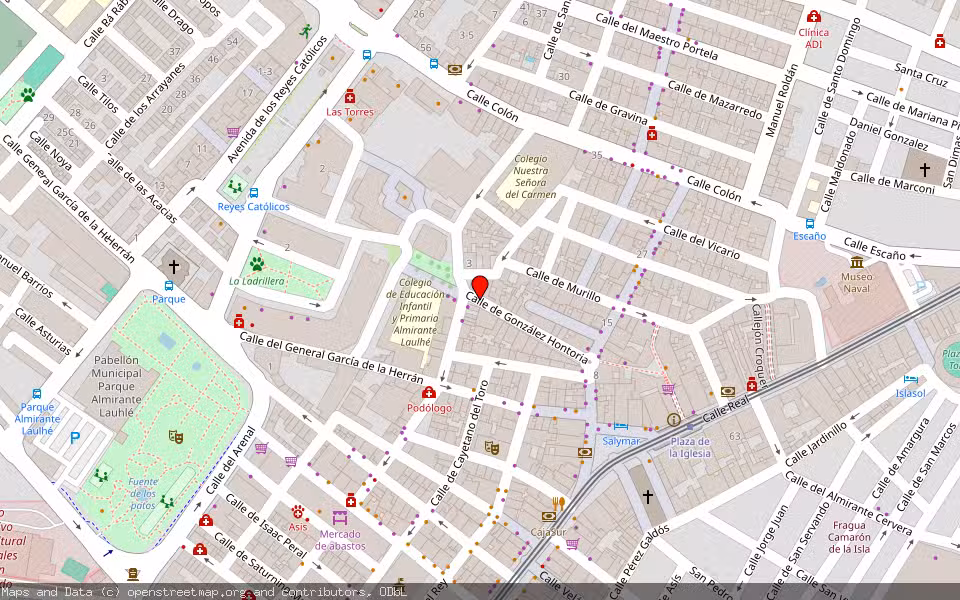Image resolution: width=960 pixels, height=600 pixels.
Task: Select the Calle Escaño street label
Action: [874, 249]
